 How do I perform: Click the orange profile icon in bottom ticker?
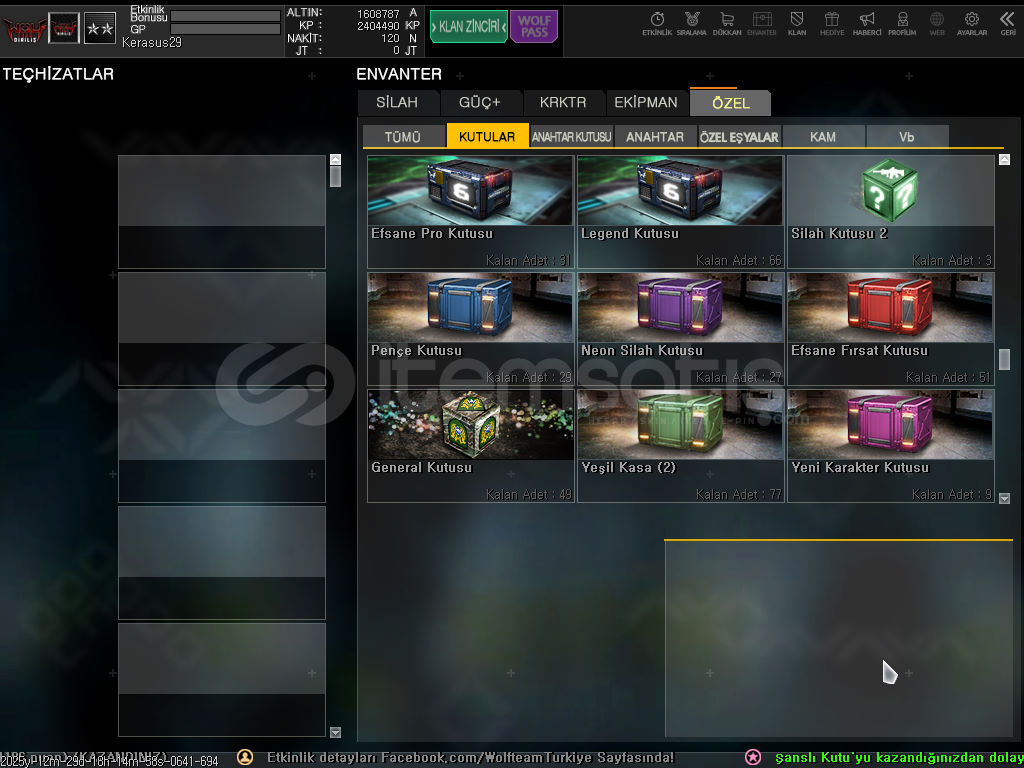tap(245, 757)
